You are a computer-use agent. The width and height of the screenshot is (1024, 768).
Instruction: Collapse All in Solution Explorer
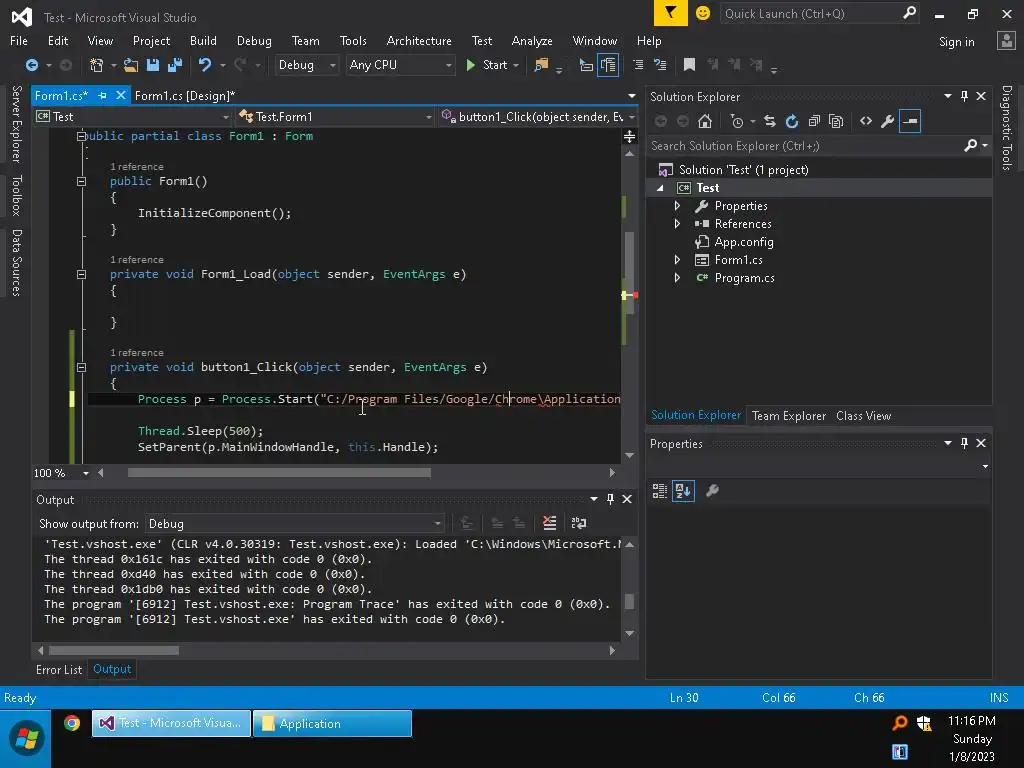(814, 121)
